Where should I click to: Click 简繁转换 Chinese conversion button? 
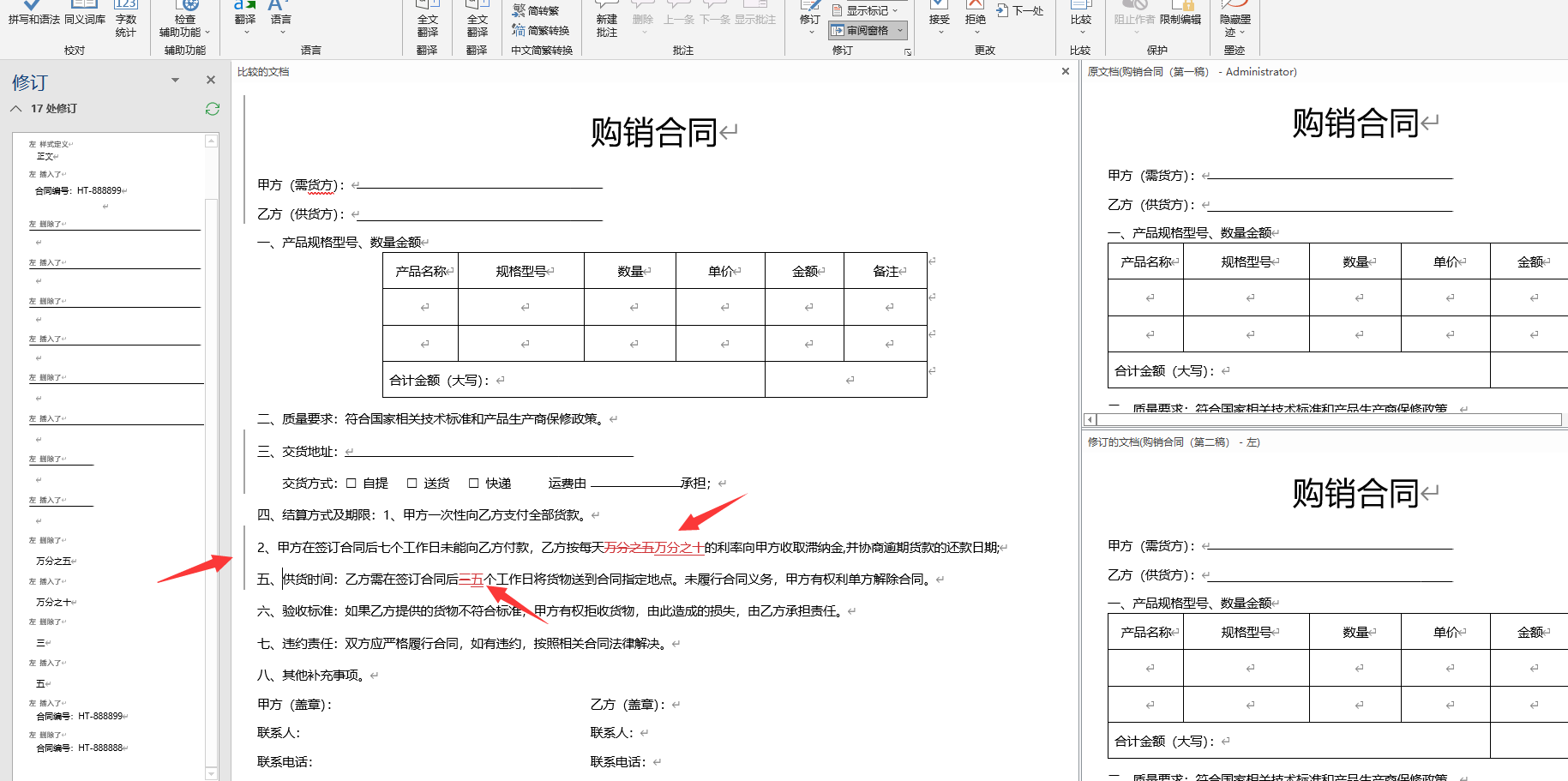(540, 31)
